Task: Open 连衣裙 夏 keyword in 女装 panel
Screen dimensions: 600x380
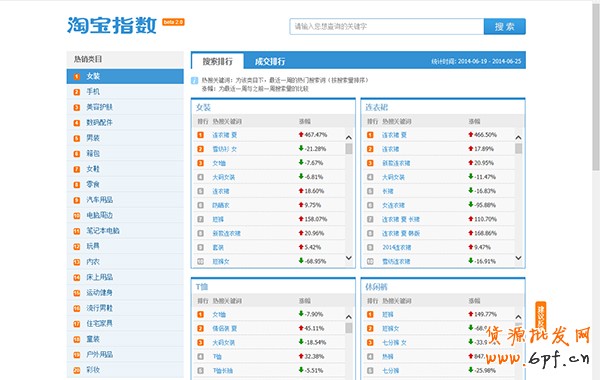Action: click(x=225, y=135)
